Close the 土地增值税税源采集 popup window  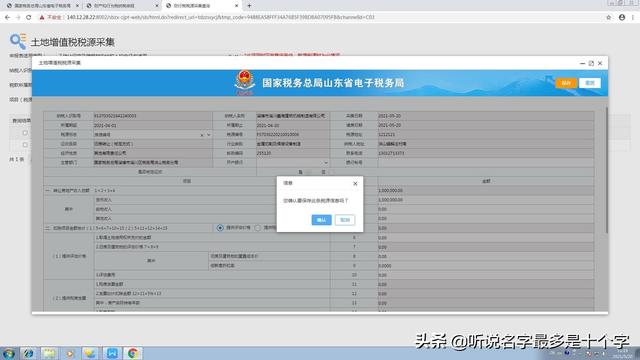tap(600, 63)
